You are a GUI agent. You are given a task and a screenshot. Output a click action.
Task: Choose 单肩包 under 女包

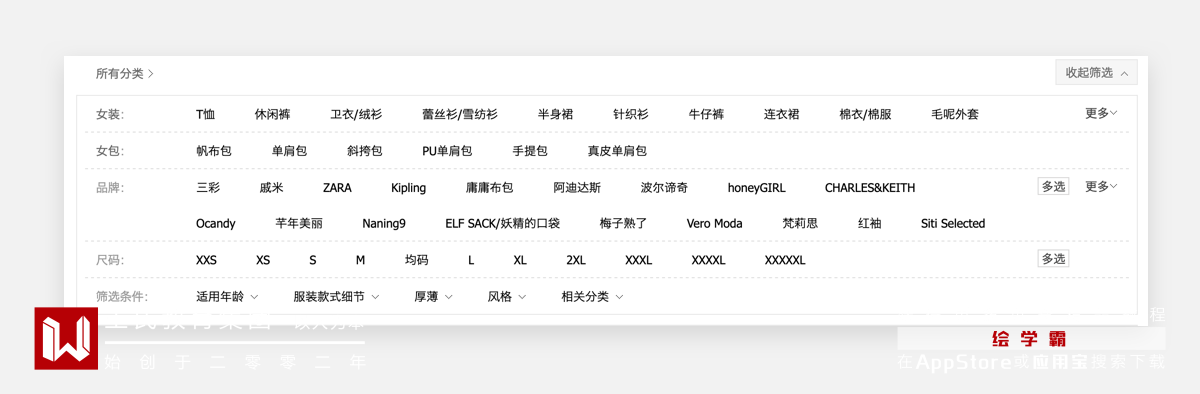click(289, 151)
